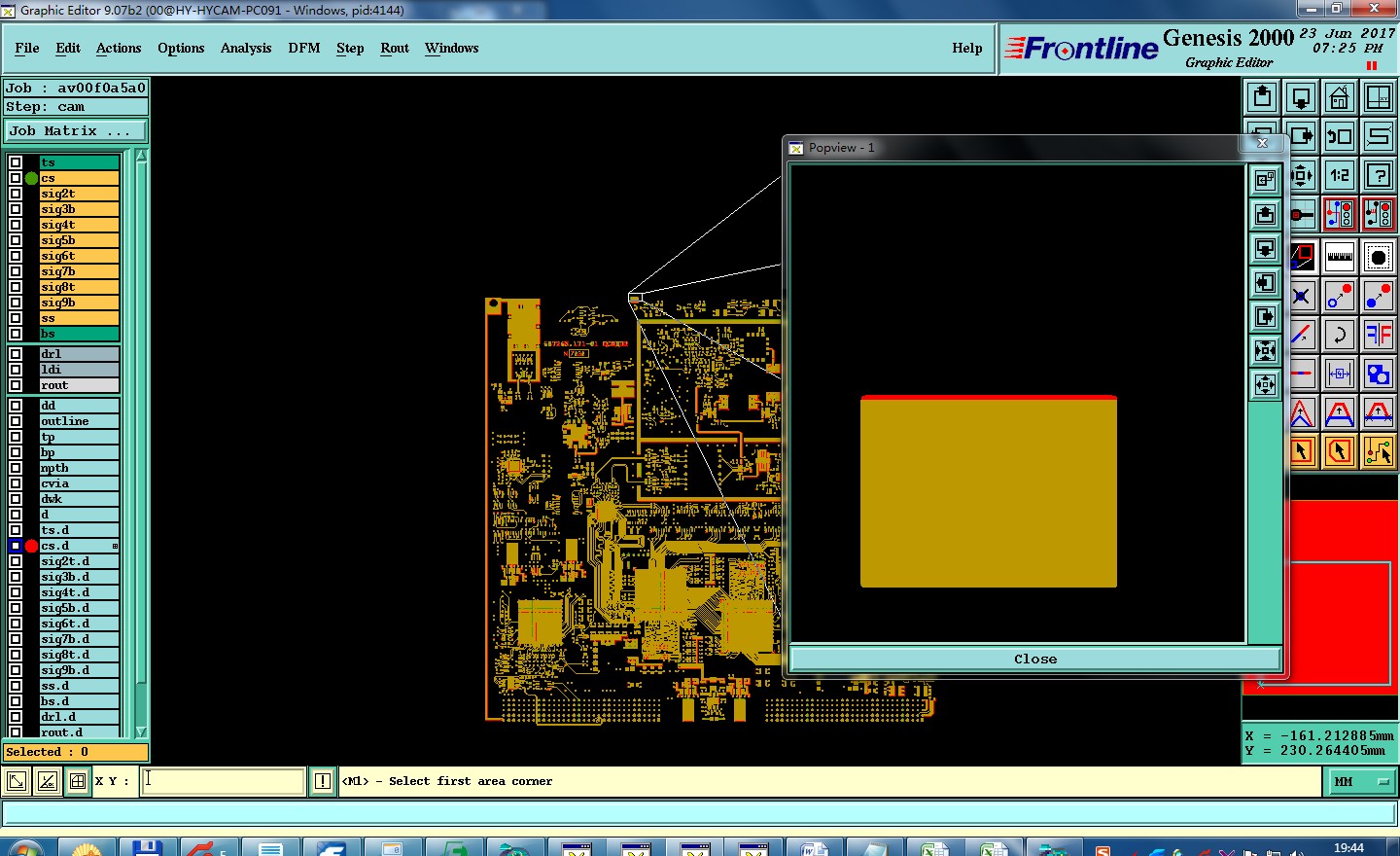Toggle checkbox for the drl layer
Screen dimensions: 1400x856
16,354
